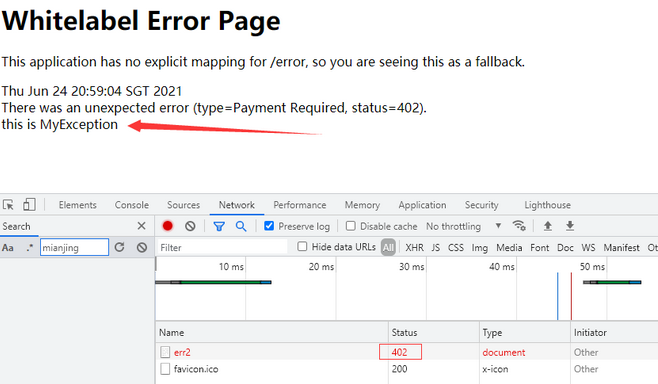The image size is (658, 384).
Task: Filter requests by Doc
Action: [x=565, y=248]
